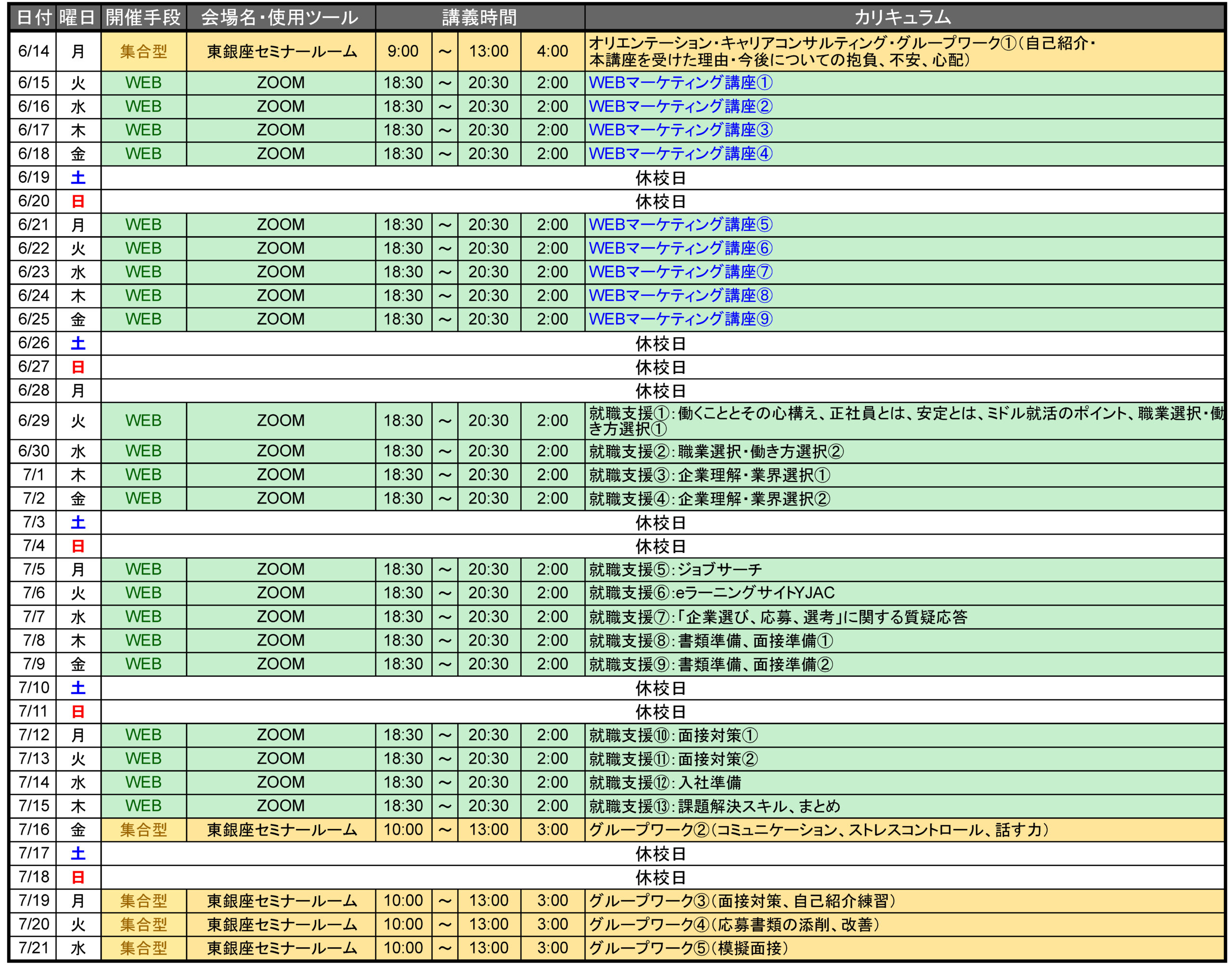This screenshot has width=1232, height=965.
Task: Click the blue 土 in the 7/17 row
Action: pos(78,854)
